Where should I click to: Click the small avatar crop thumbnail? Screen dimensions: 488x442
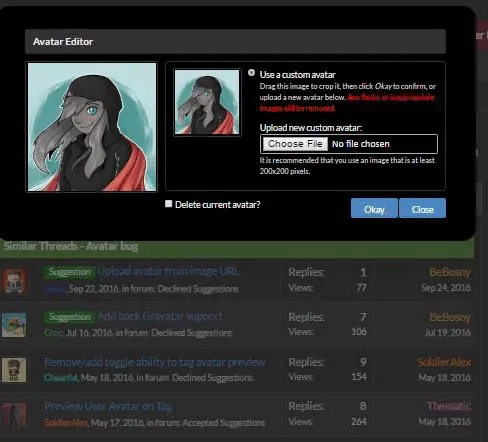tap(207, 102)
